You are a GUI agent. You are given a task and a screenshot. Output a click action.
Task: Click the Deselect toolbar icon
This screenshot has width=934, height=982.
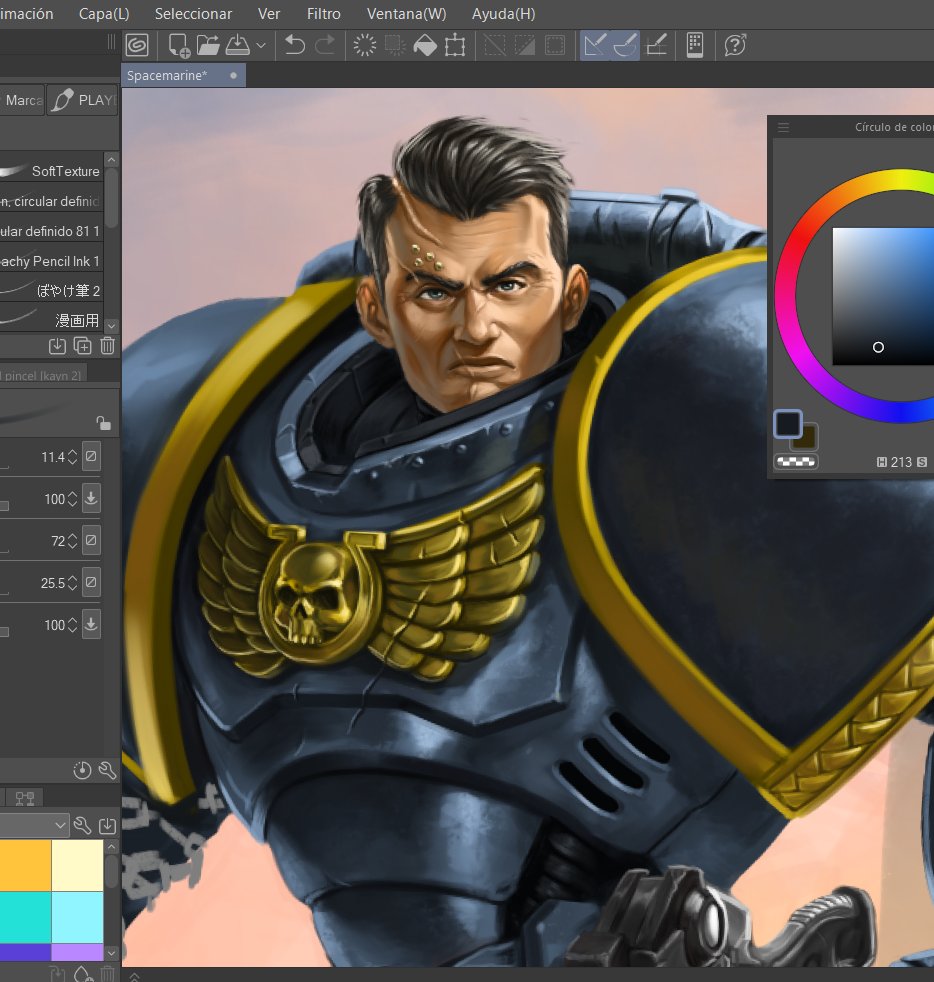[x=495, y=45]
